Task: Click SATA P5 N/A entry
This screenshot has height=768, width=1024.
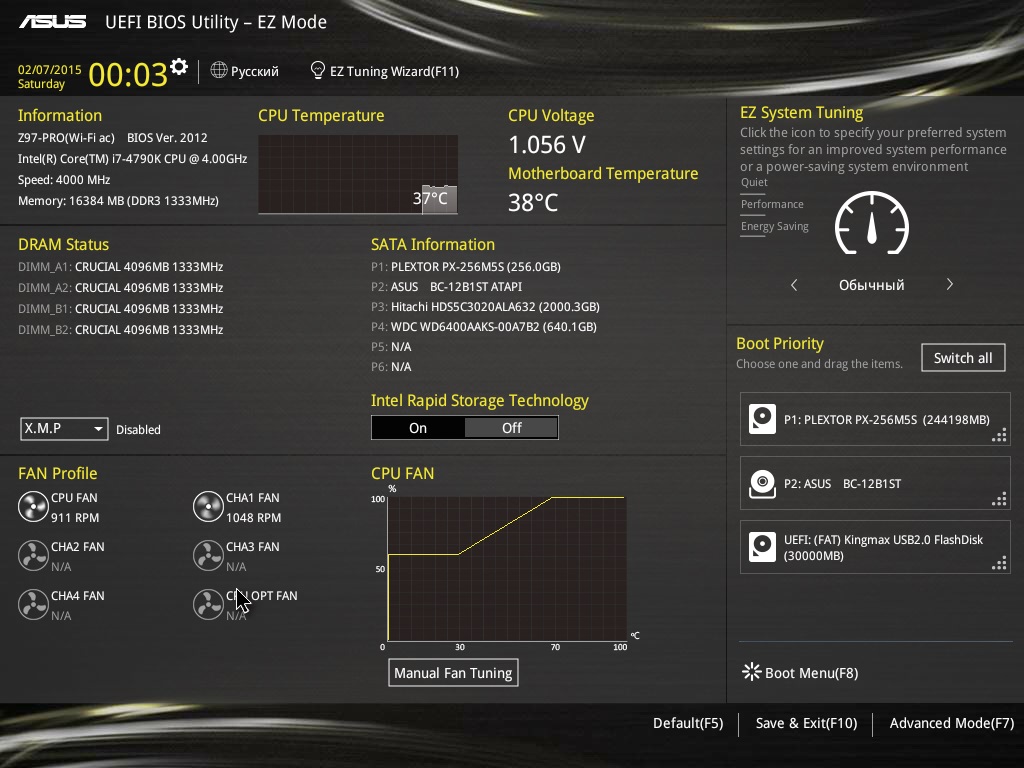Action: tap(391, 347)
